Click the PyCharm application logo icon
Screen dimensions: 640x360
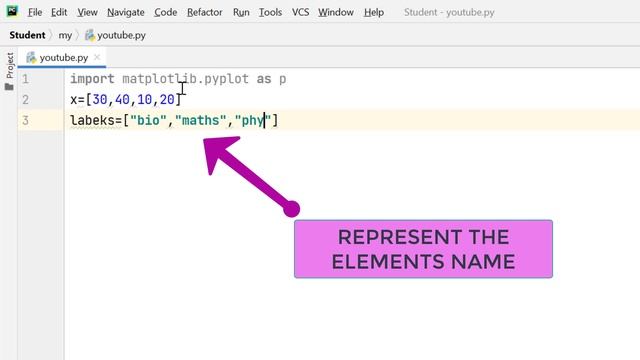[x=12, y=11]
